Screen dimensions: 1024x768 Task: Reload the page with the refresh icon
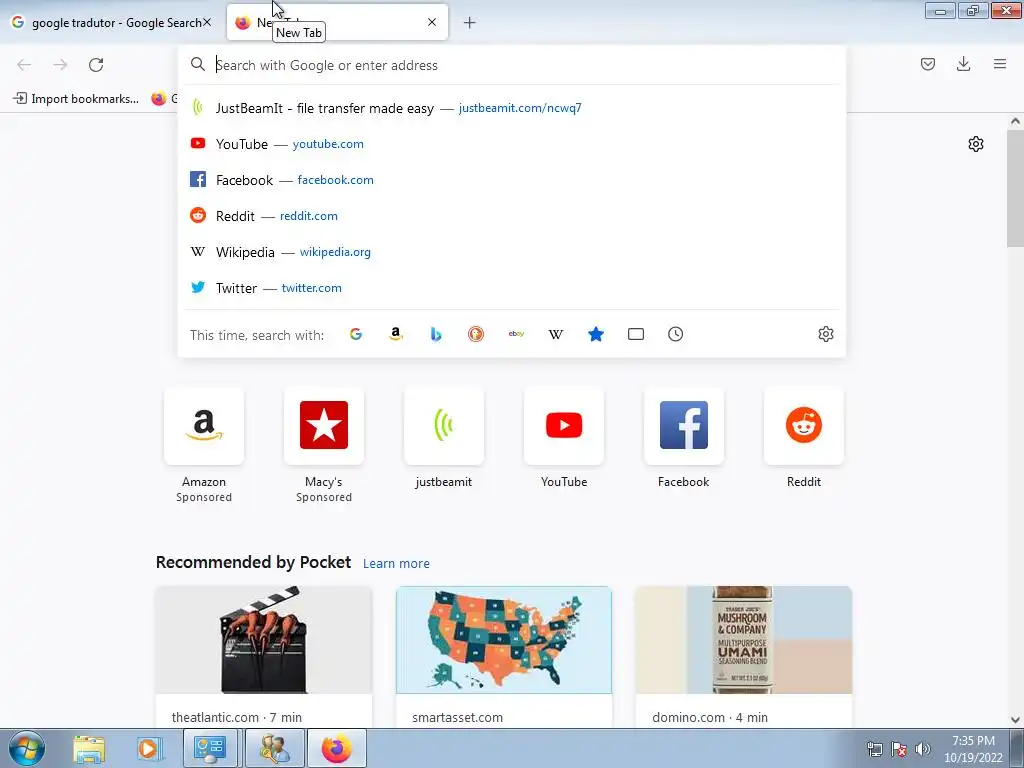point(96,65)
